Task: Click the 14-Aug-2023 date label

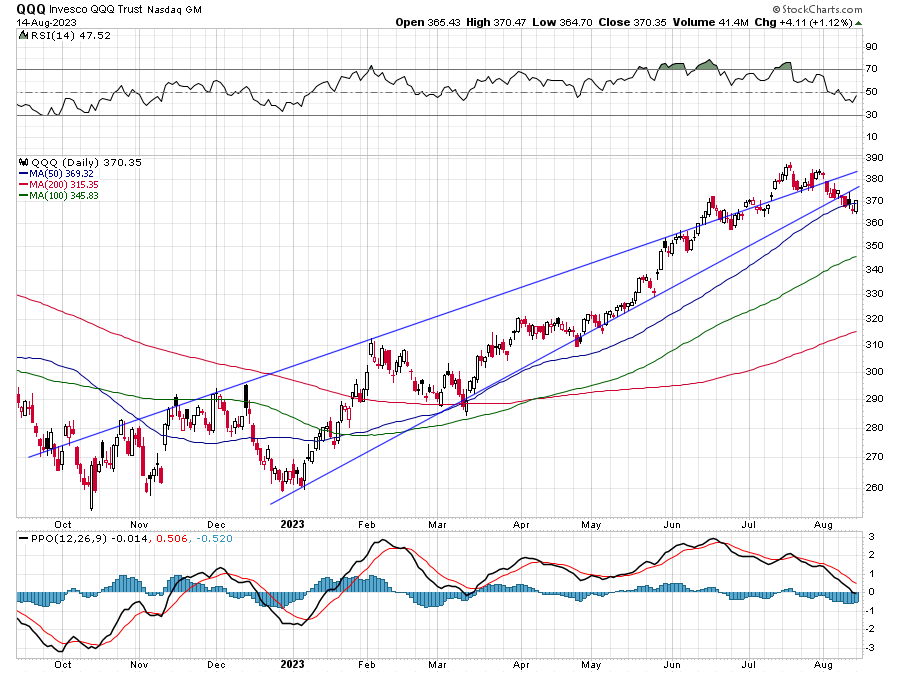Action: click(x=46, y=22)
